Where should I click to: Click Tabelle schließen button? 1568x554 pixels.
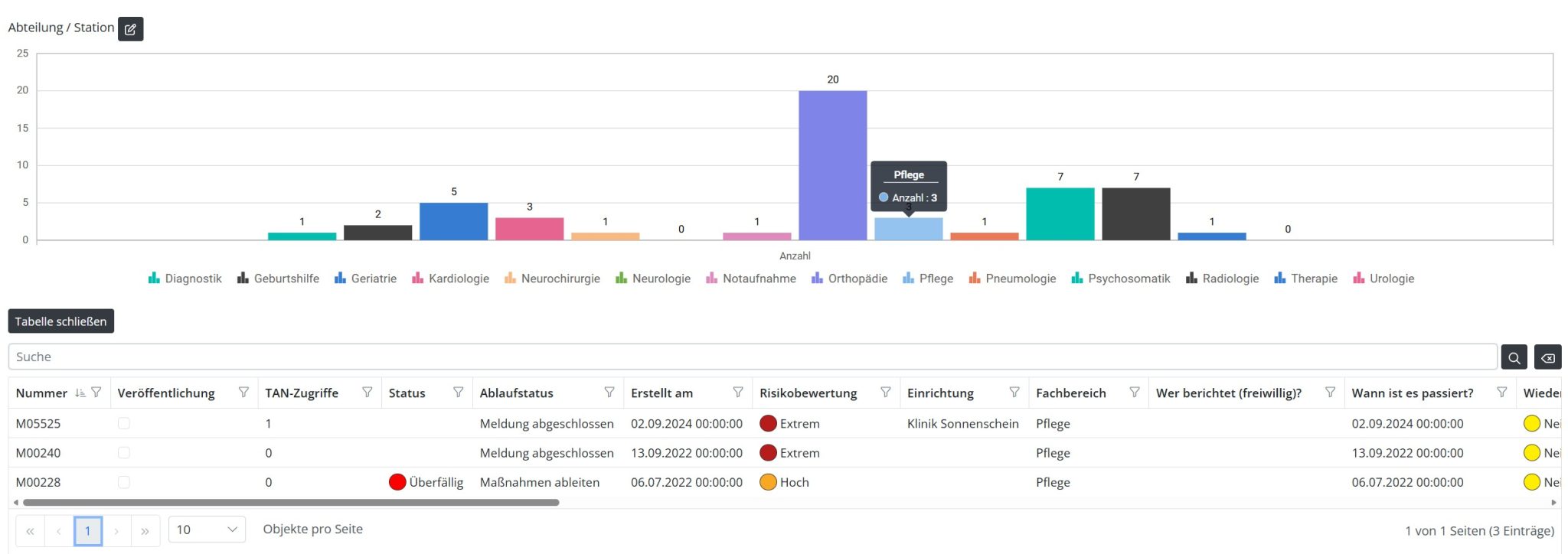[61, 321]
